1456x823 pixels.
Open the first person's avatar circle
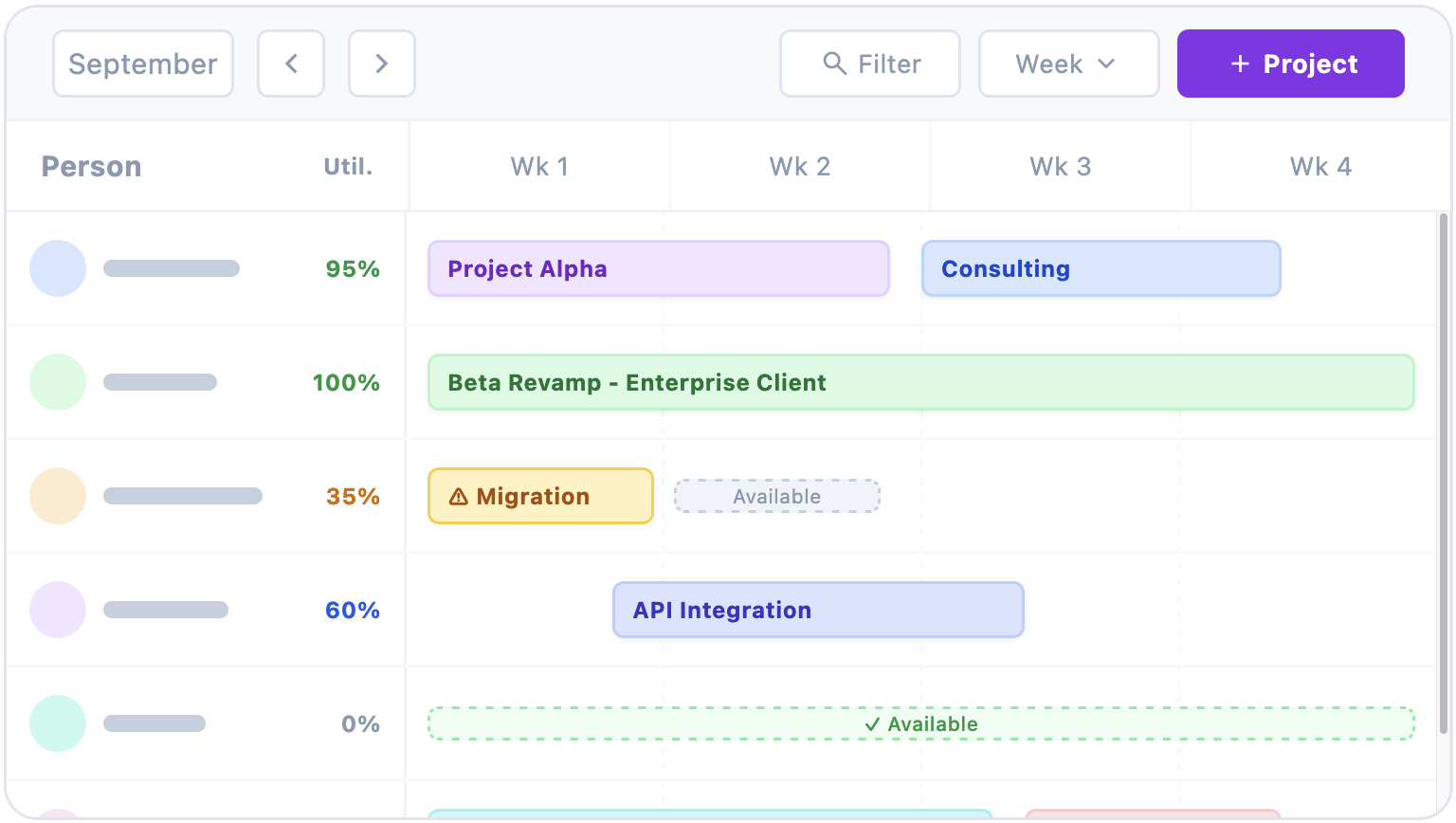(x=58, y=268)
